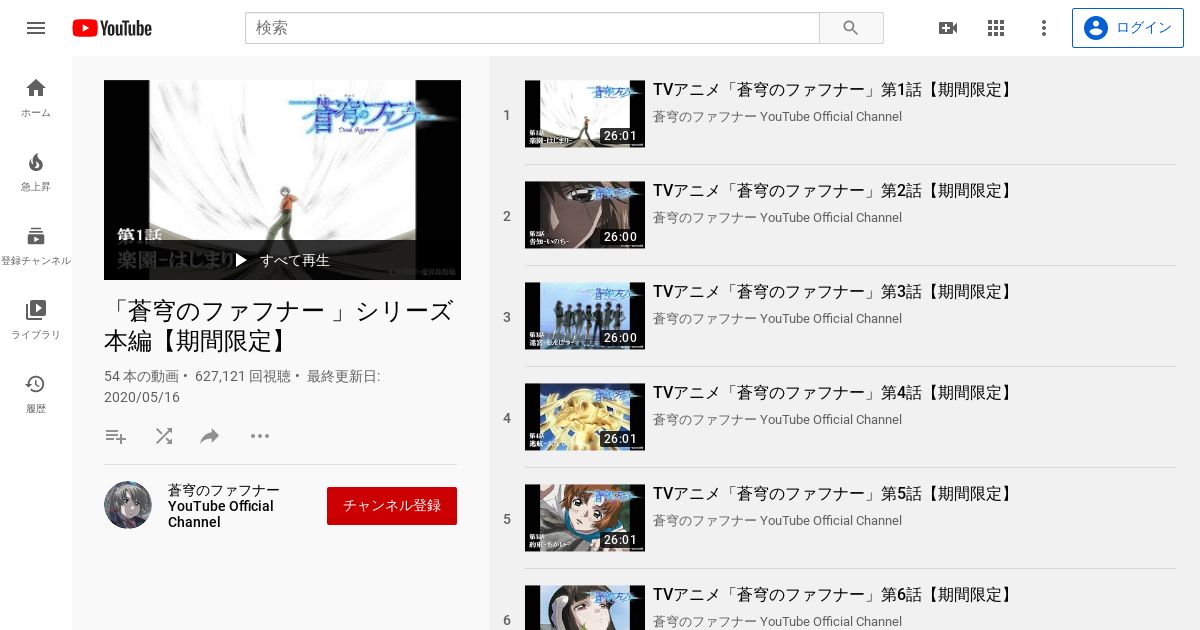Share the playlist with arrow icon

point(210,436)
